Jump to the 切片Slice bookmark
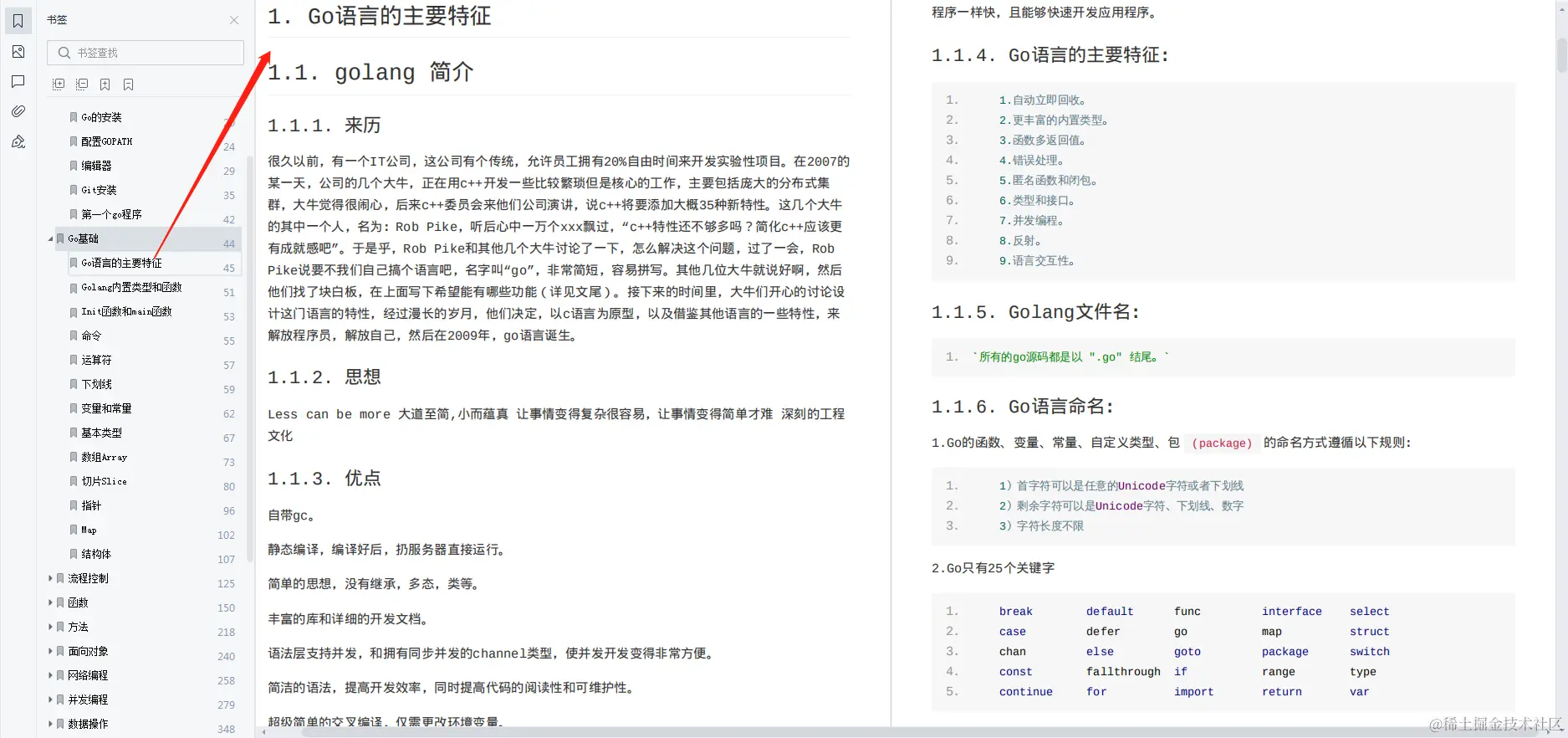 coord(104,482)
